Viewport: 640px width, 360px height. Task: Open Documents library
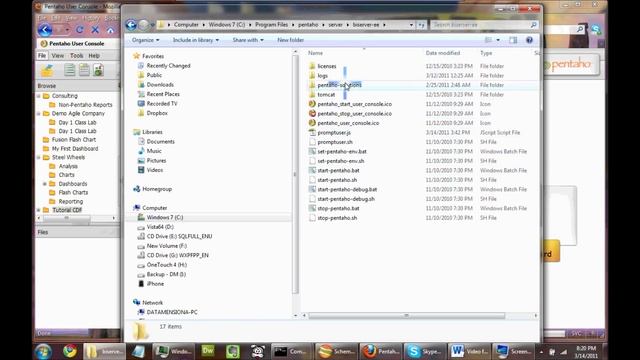click(160, 142)
